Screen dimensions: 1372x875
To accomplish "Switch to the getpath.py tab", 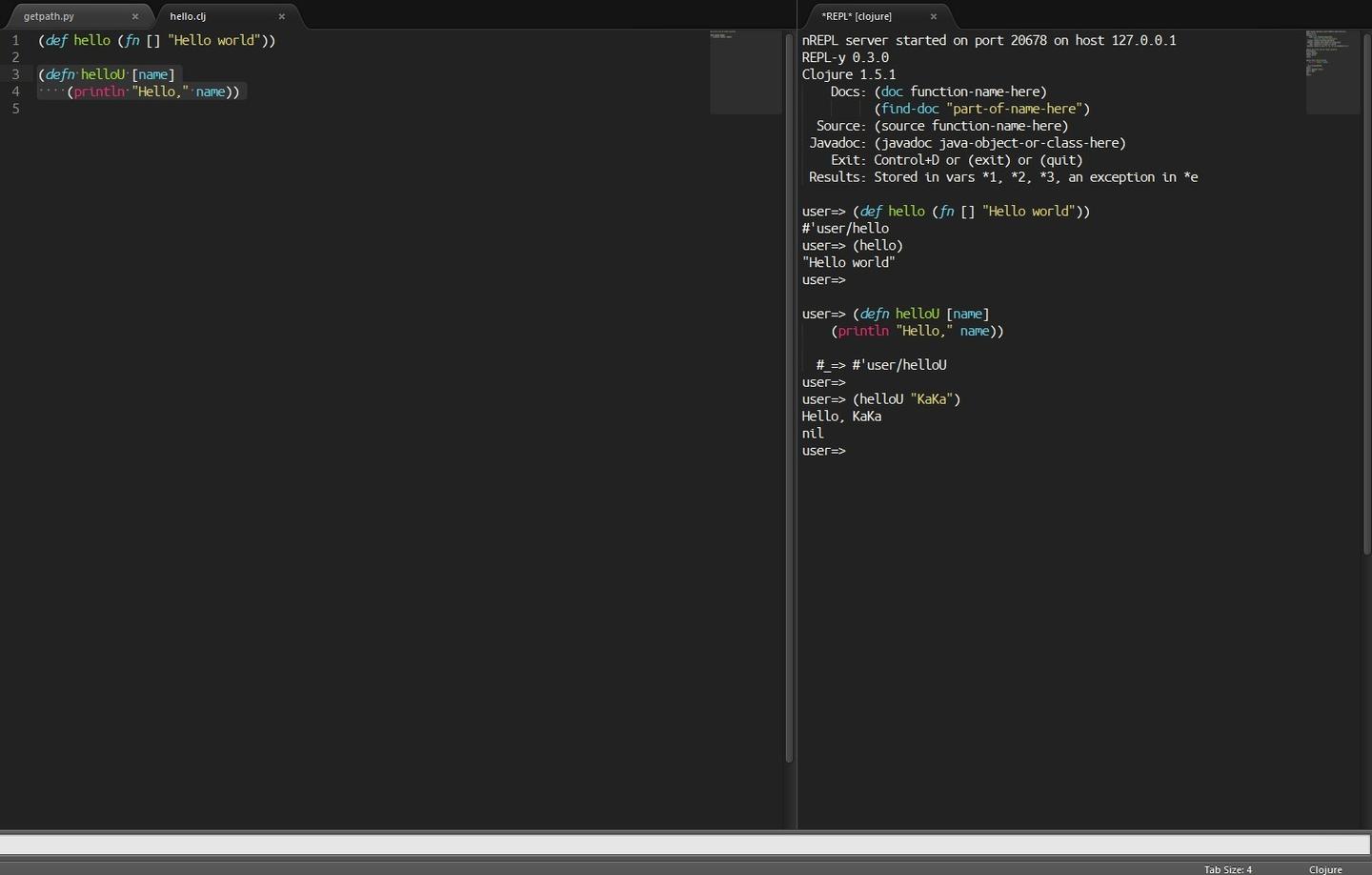I will 49,16.
